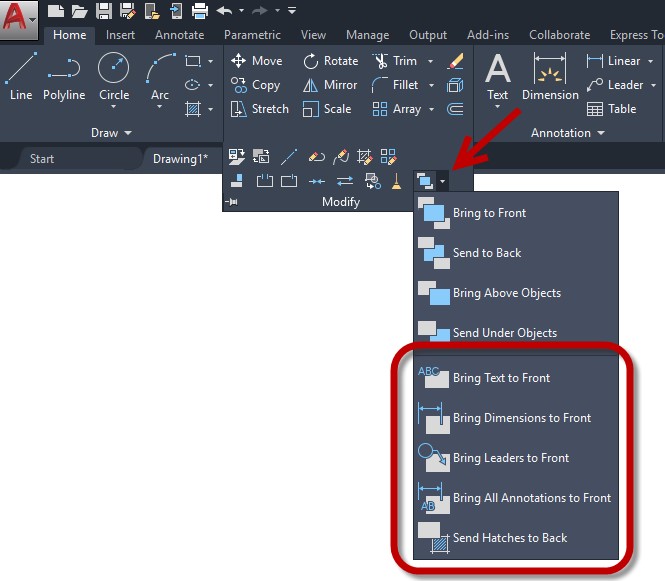Click the Edit Spline icon
665x581 pixels.
pos(341,156)
